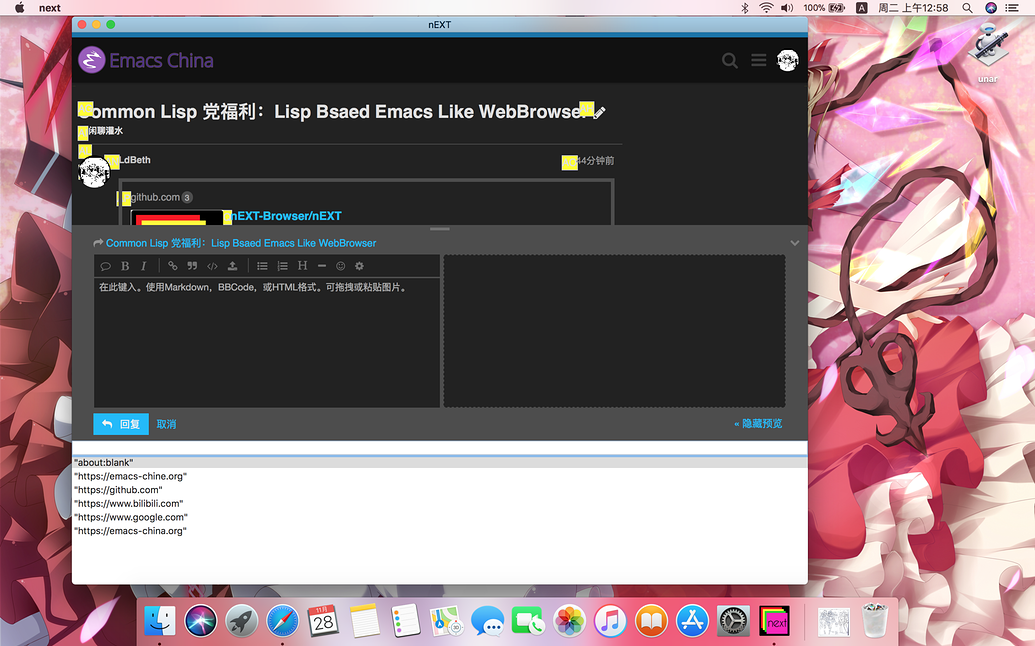Viewport: 1035px width, 646px height.
Task: Insert a hyperlink in the reply
Action: pos(171,266)
